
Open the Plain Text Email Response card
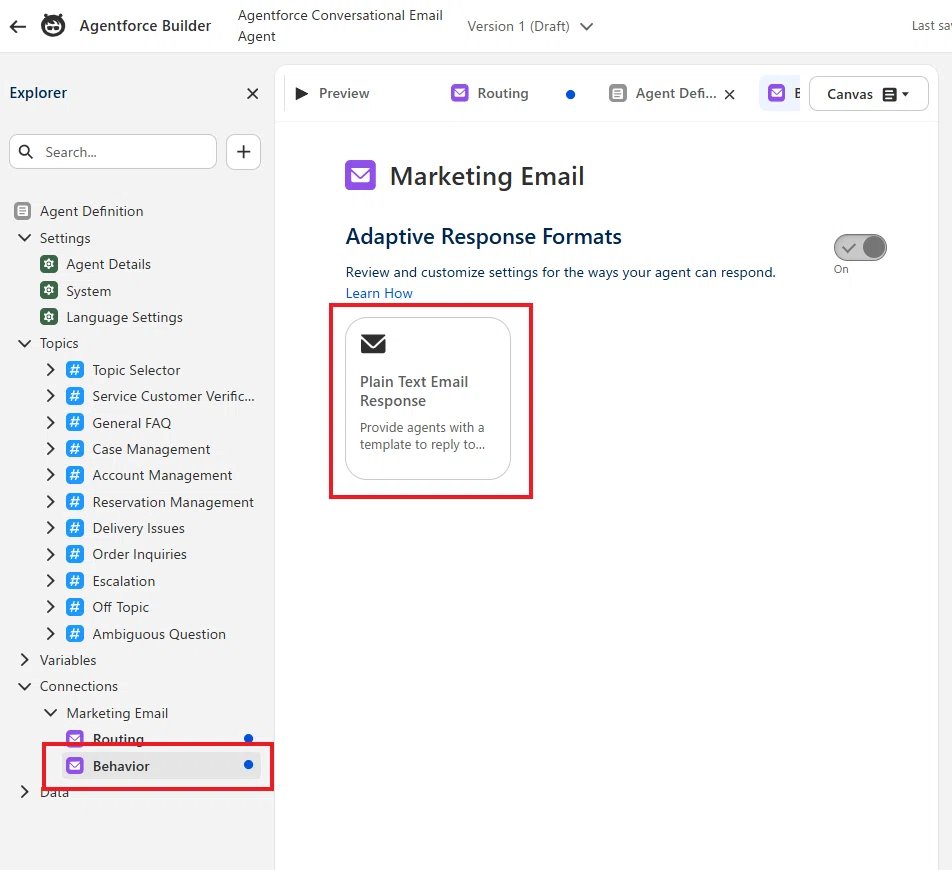[x=428, y=398]
